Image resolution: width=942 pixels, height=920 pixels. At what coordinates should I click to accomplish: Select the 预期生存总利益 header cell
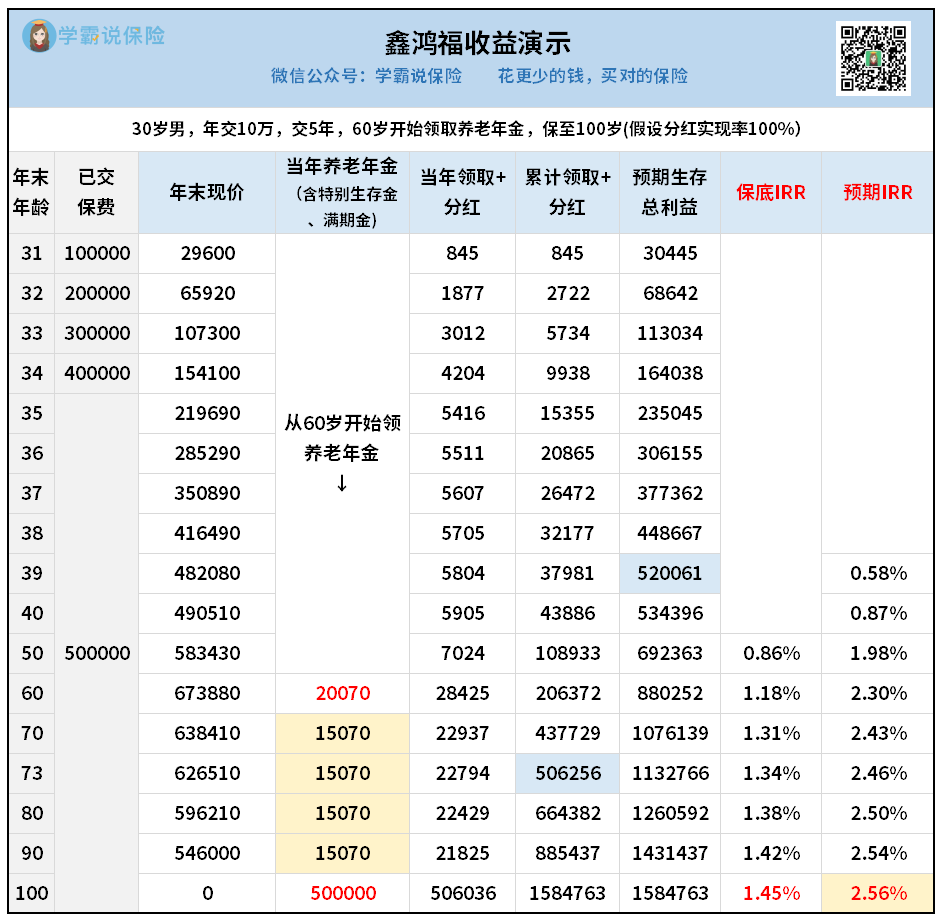pyautogui.click(x=669, y=192)
